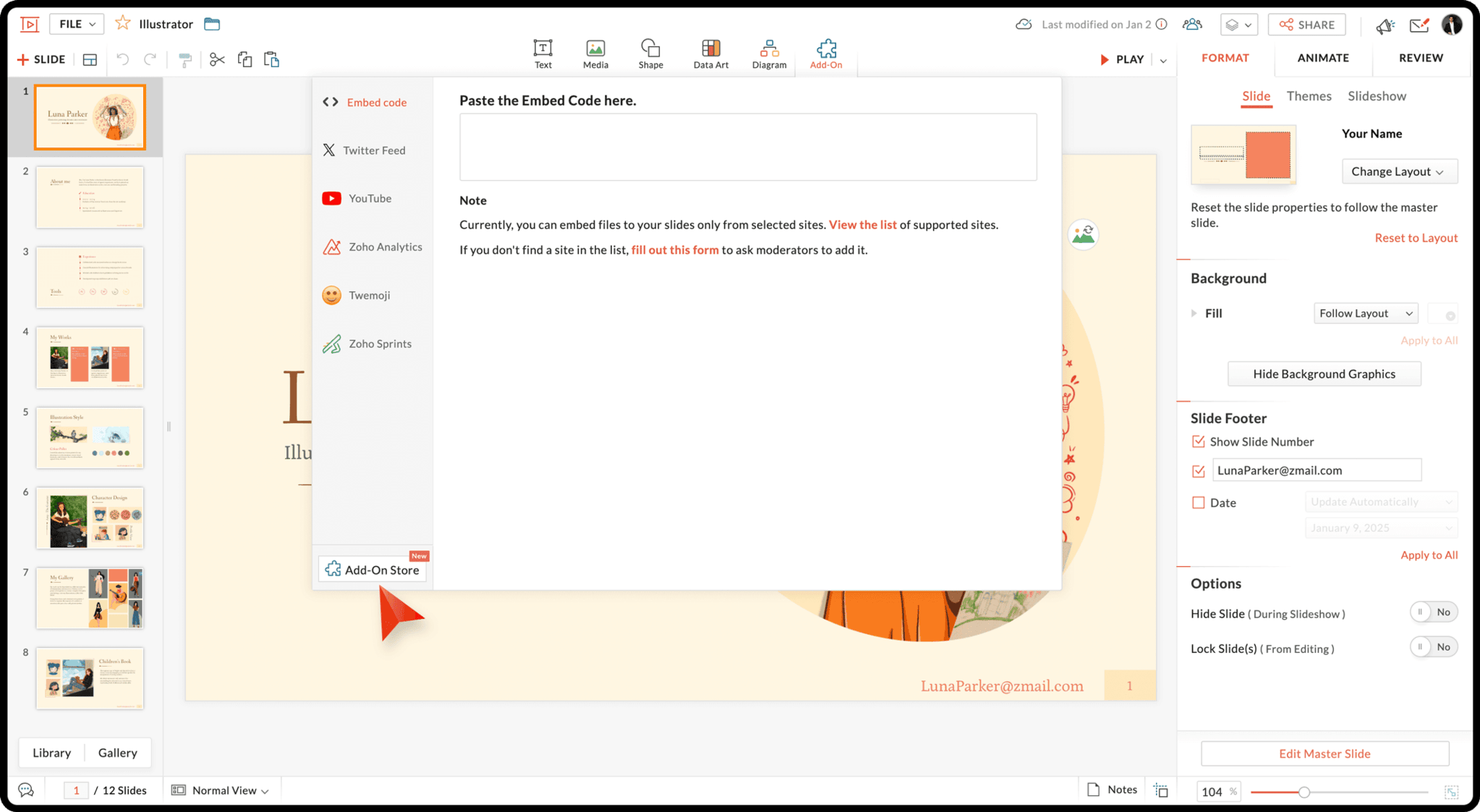The width and height of the screenshot is (1480, 812).
Task: Toggle the footer text checkbox
Action: pos(1199,471)
